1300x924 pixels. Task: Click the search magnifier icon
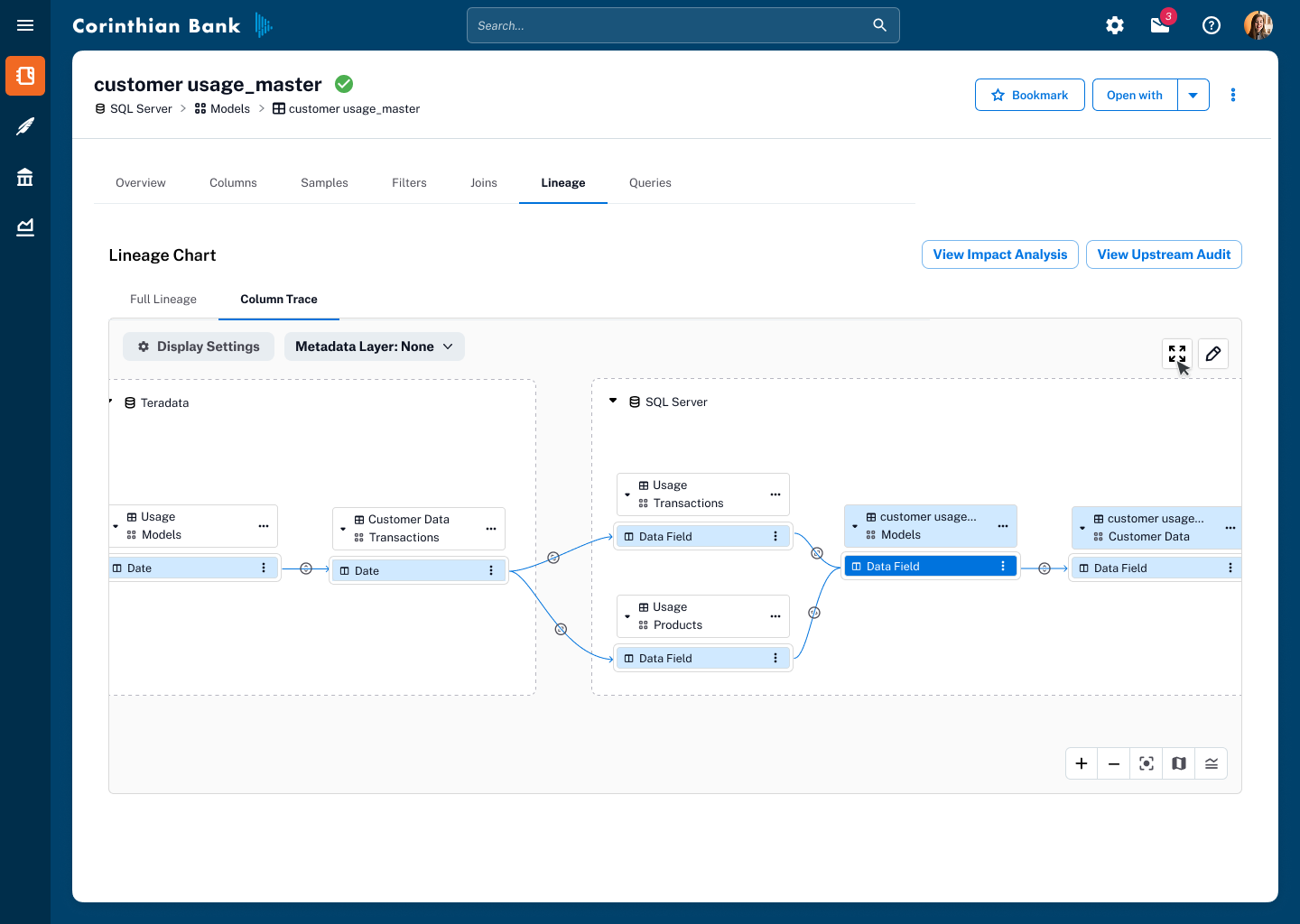point(879,25)
